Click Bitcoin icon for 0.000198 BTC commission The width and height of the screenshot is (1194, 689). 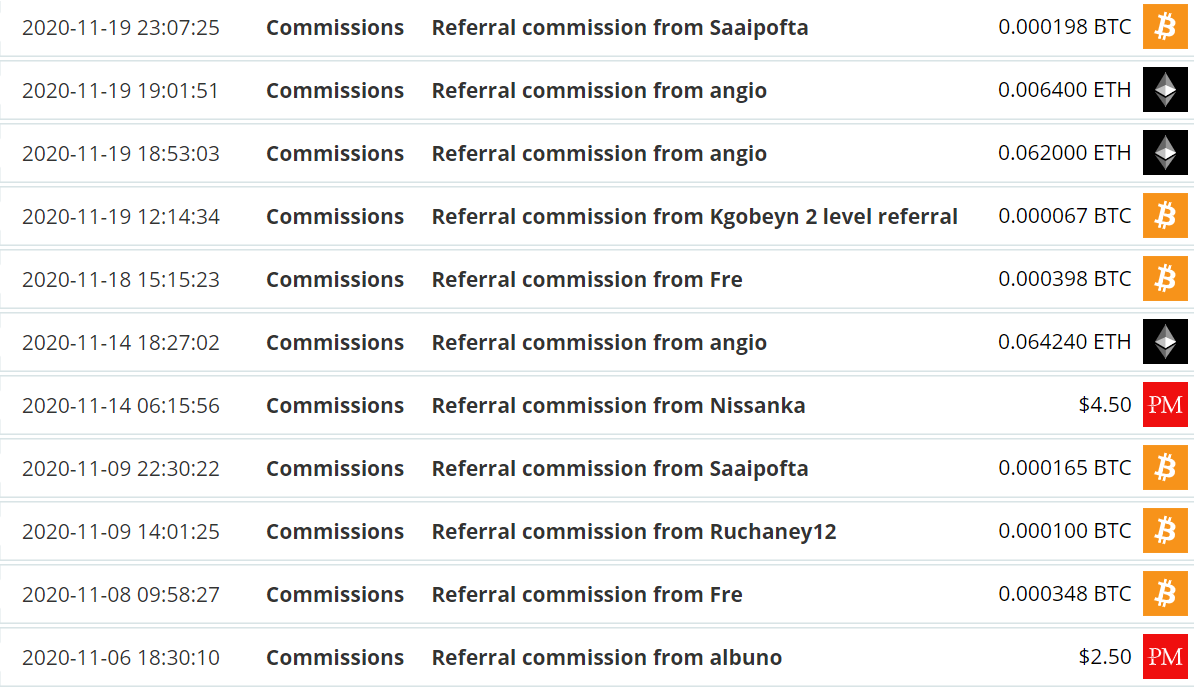click(1165, 27)
